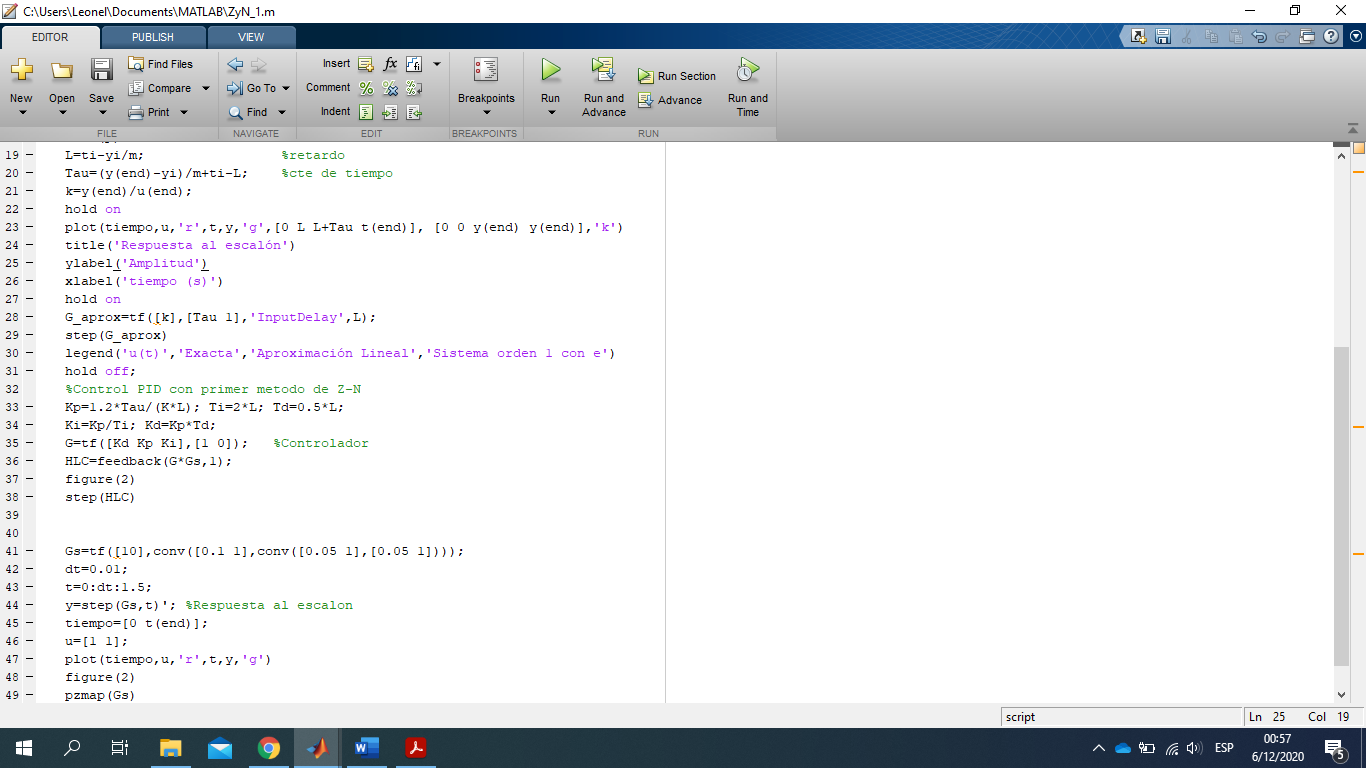Click the vertical scrollbar thumb of the editor
Viewport: 1366px width, 768px height.
[x=1342, y=507]
